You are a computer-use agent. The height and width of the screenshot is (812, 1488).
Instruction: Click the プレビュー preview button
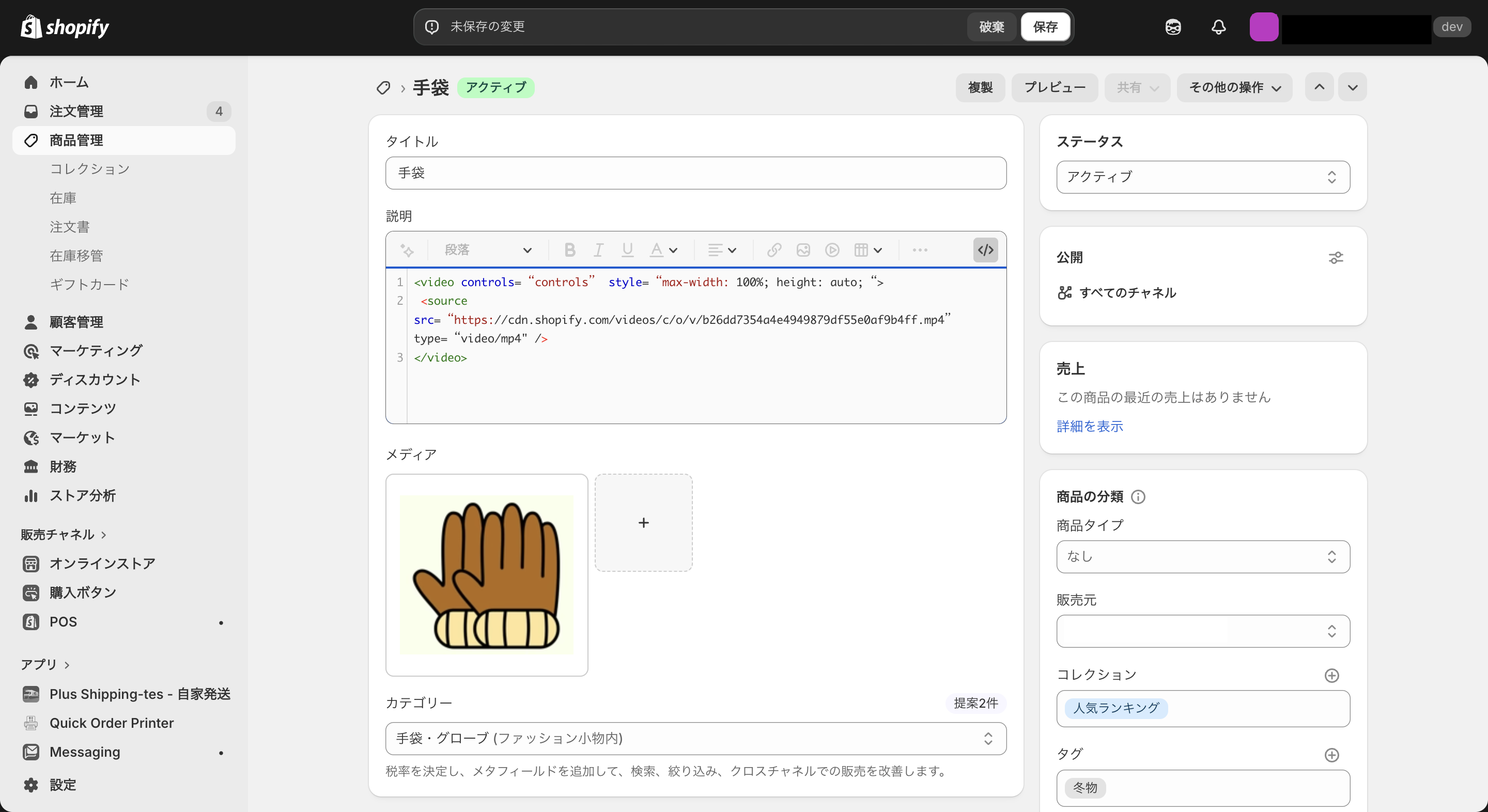pos(1055,87)
